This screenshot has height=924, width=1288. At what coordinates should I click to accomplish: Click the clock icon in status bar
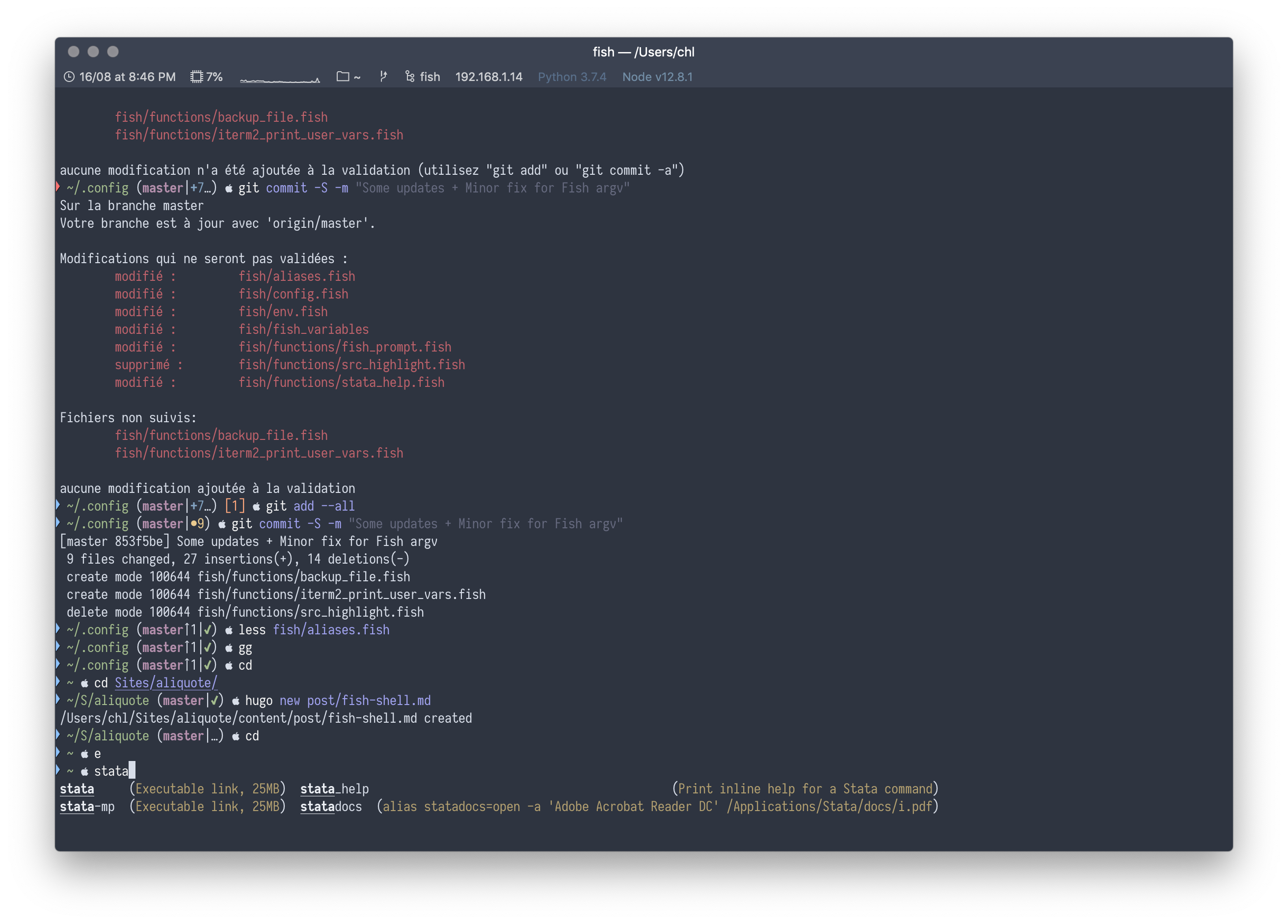pyautogui.click(x=69, y=77)
